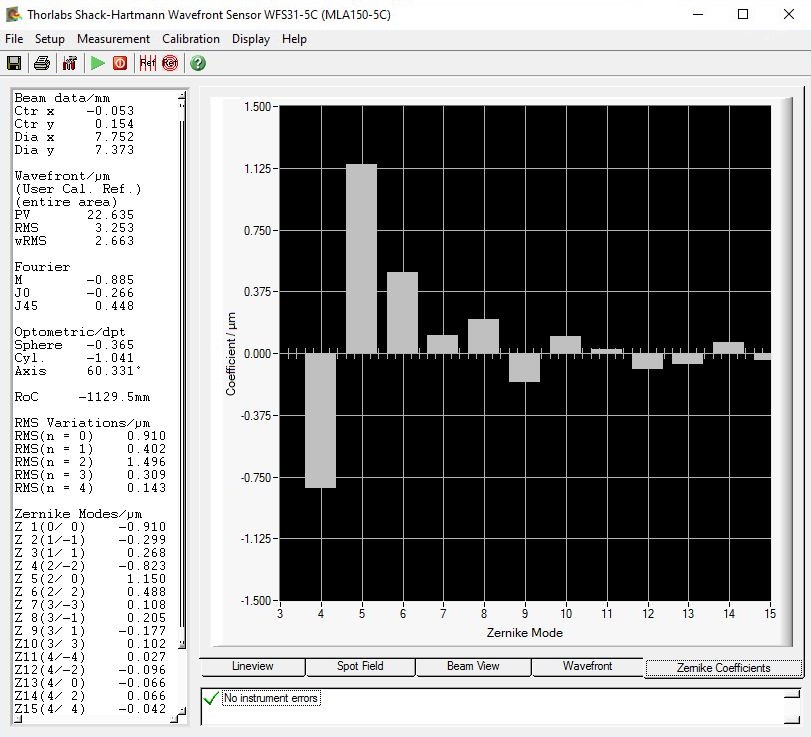Click the Thorlabs application icon in title bar
The height and width of the screenshot is (737, 811).
coord(13,14)
